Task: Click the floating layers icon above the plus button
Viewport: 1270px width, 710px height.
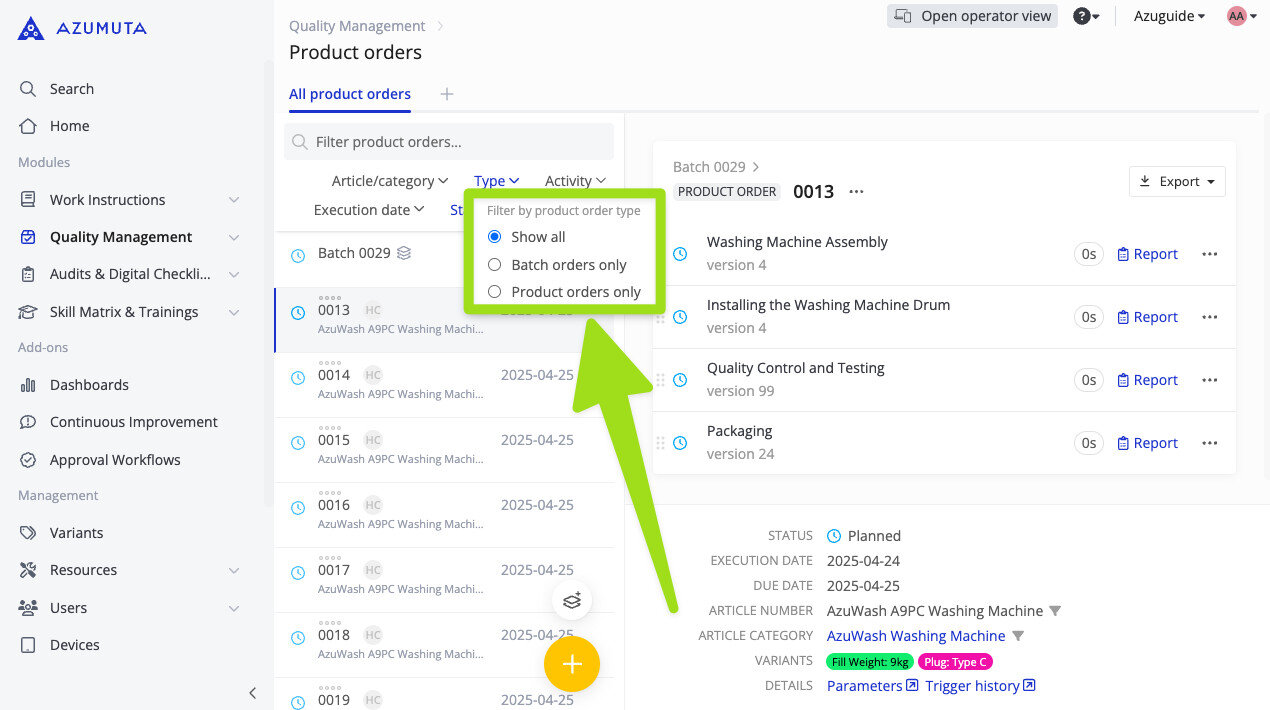Action: 571,600
